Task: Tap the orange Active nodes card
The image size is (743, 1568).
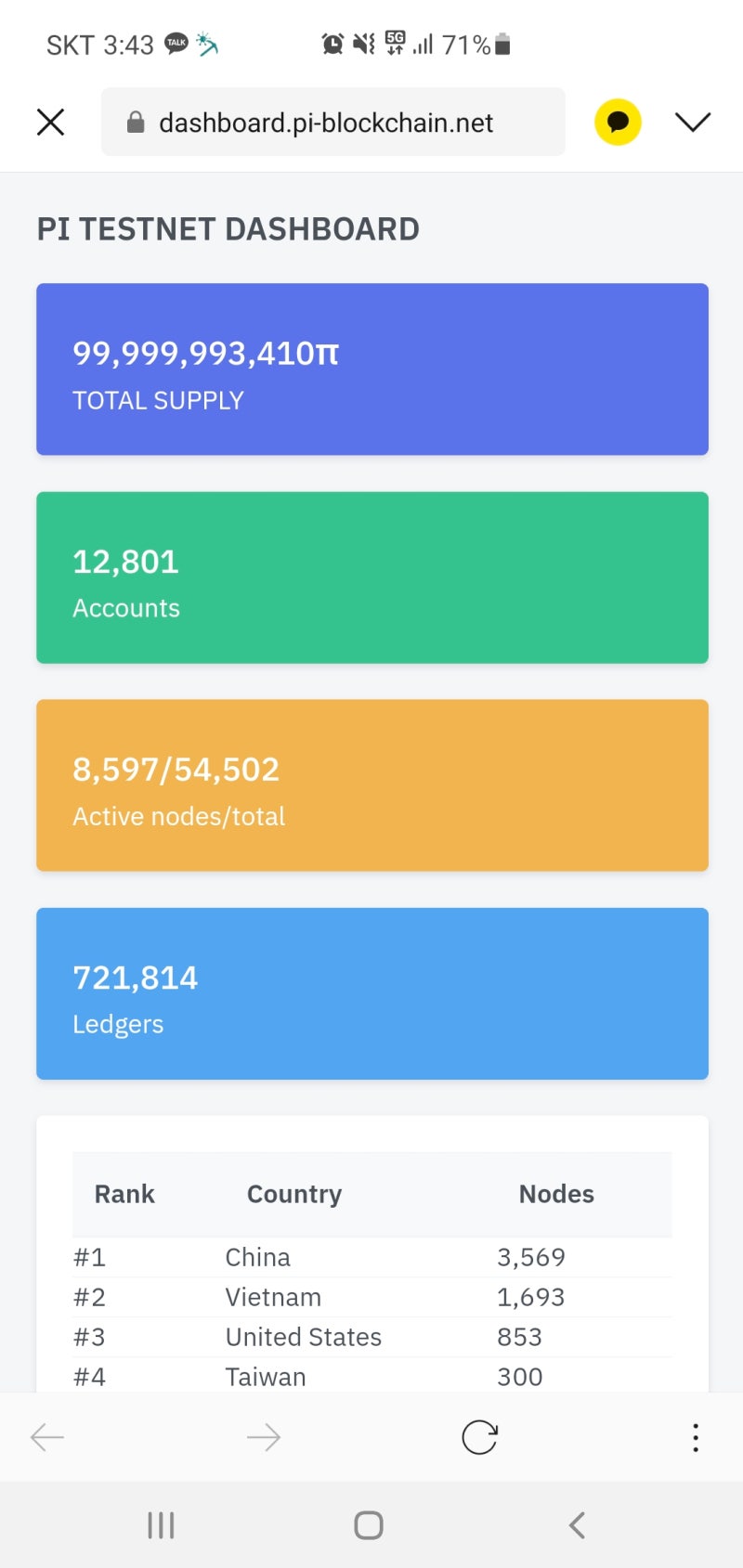Action: pos(371,785)
